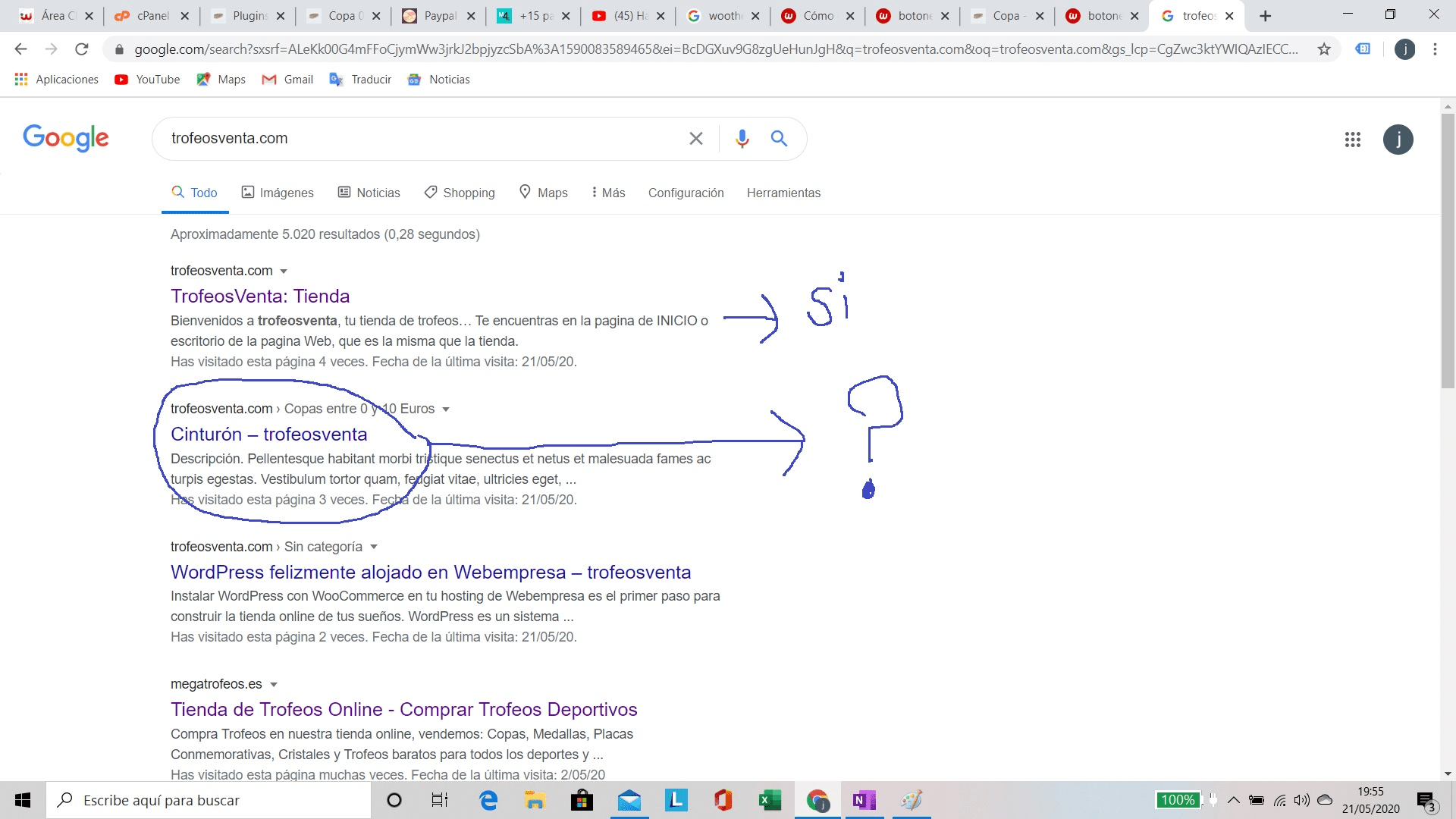Open WordPress felizmente alojado en Webempresa result

[x=431, y=573]
